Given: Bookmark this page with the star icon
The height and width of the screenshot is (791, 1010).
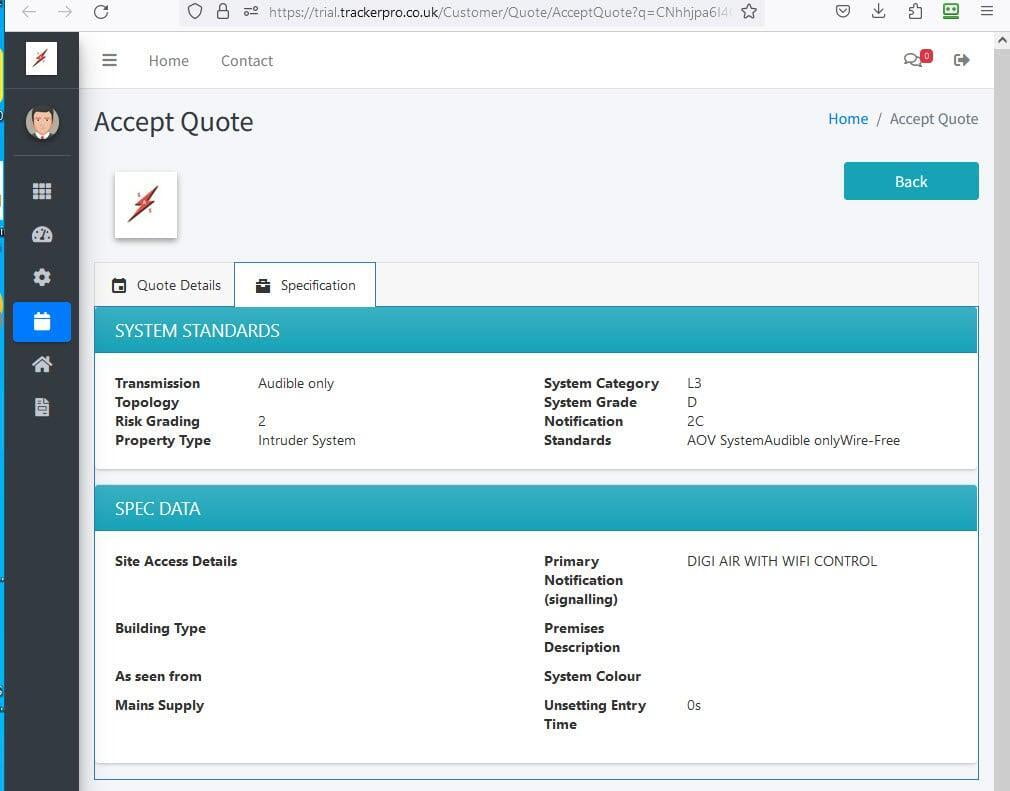Looking at the screenshot, I should (749, 12).
